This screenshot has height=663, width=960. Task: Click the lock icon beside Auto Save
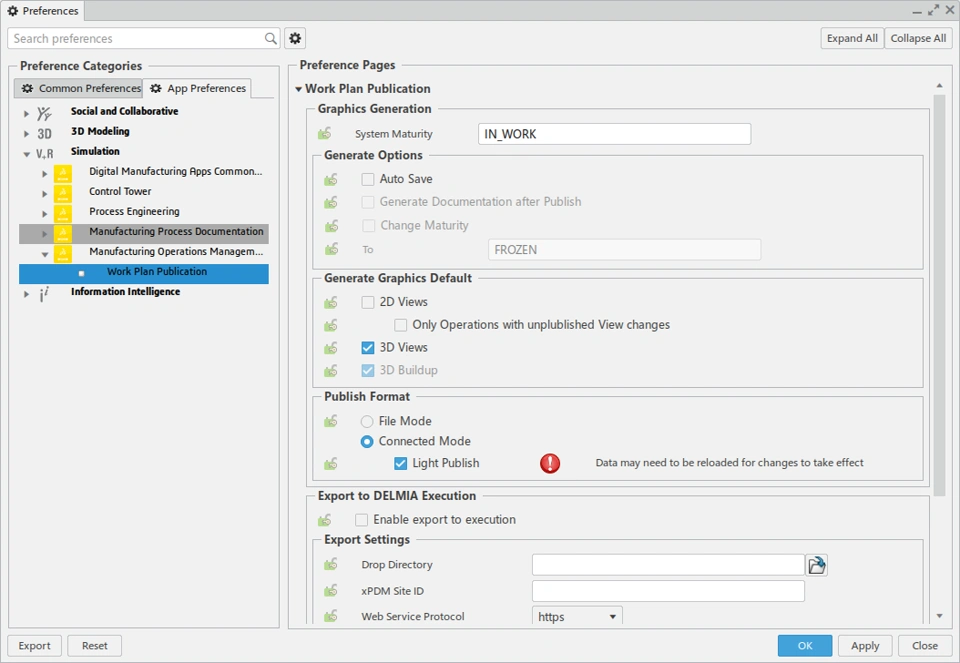pos(331,179)
